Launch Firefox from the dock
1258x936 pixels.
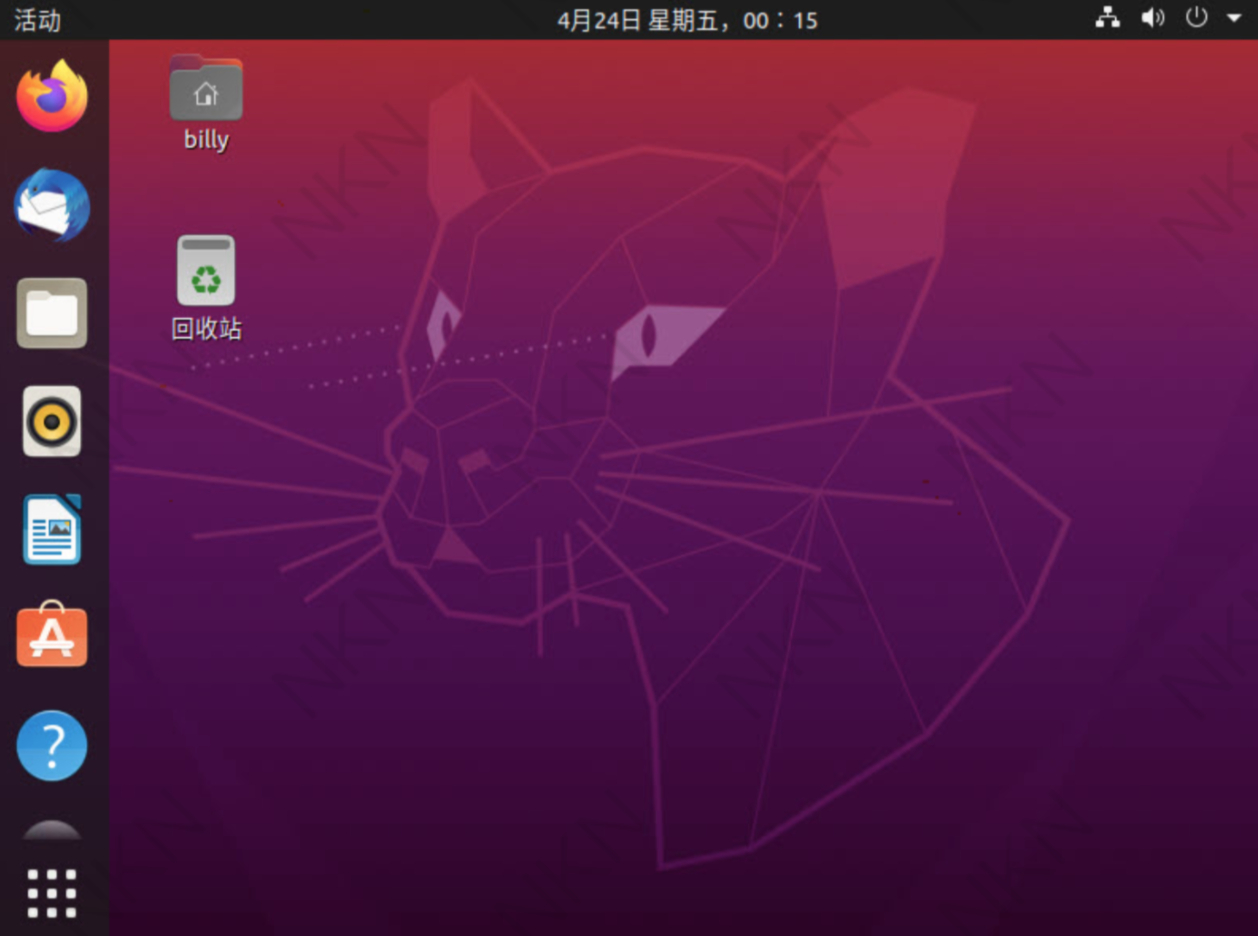pos(52,97)
